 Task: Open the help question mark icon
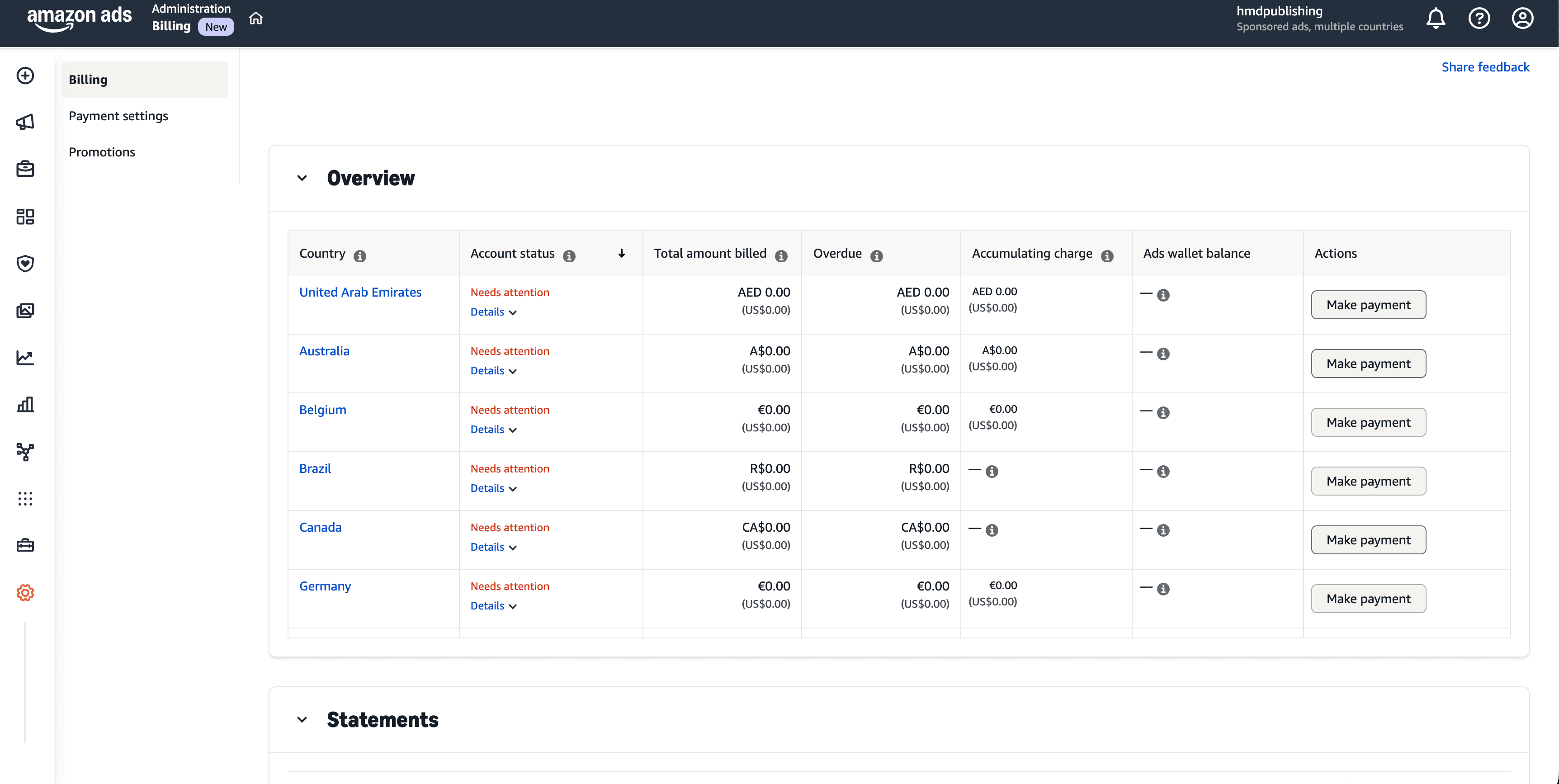1479,18
